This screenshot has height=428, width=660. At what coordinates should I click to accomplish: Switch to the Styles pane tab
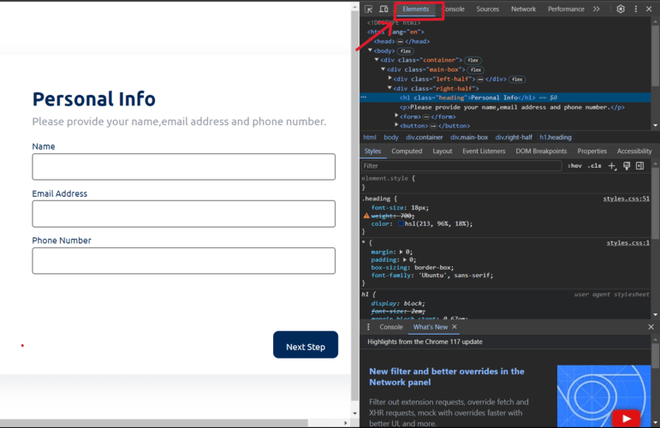tap(373, 151)
